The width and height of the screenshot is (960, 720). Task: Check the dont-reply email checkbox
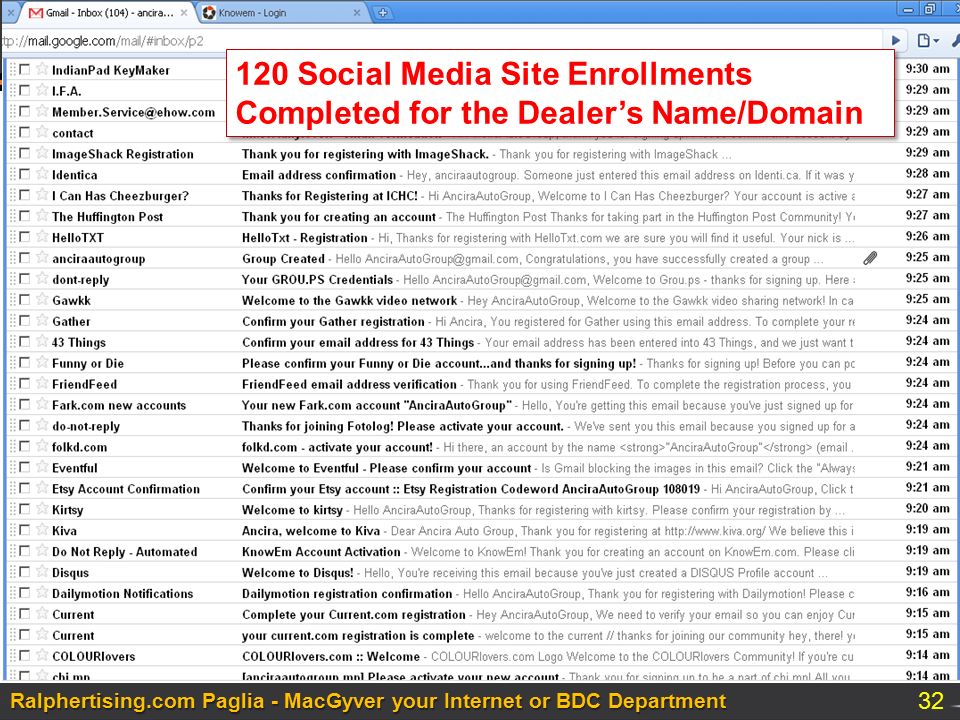(x=24, y=279)
